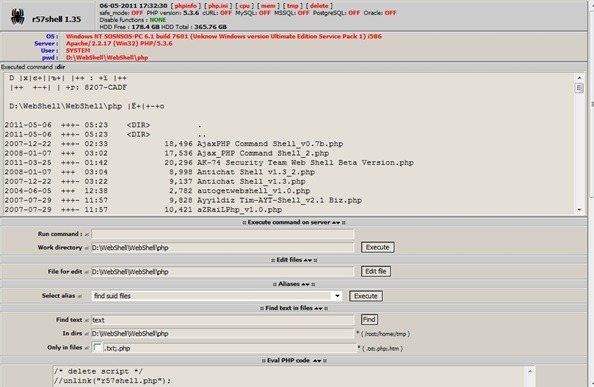Open the php.ini link
Screen dimensions: 594x387
coord(218,6)
